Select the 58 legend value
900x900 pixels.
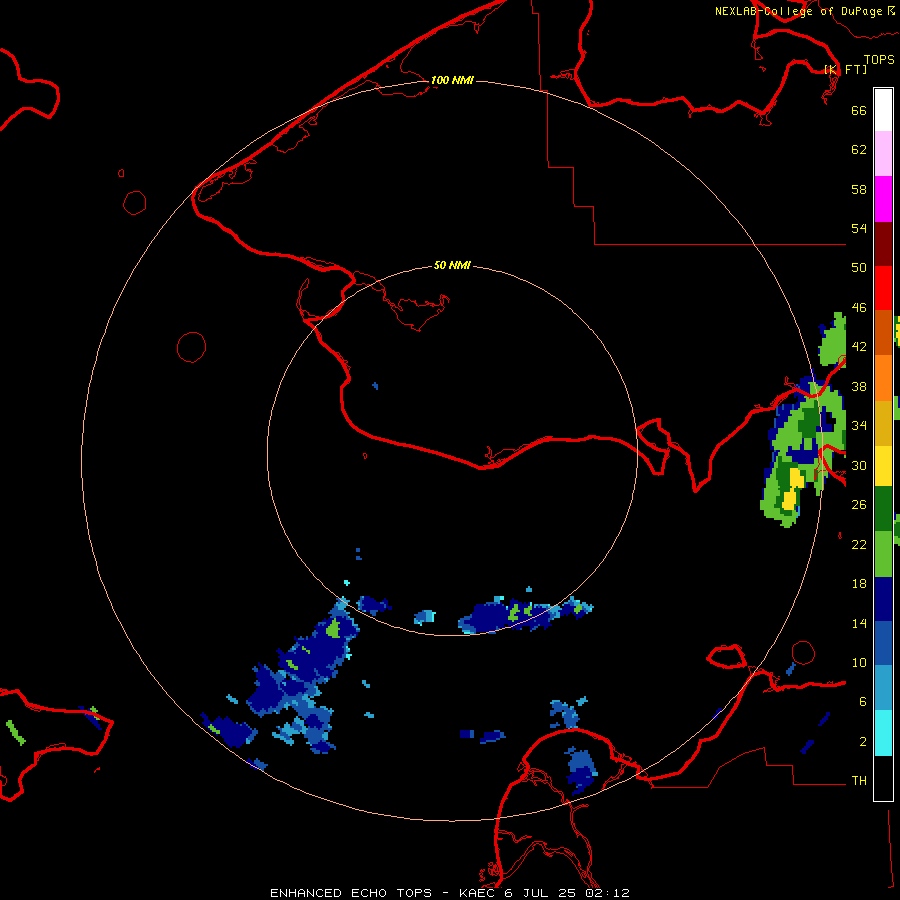pyautogui.click(x=859, y=189)
